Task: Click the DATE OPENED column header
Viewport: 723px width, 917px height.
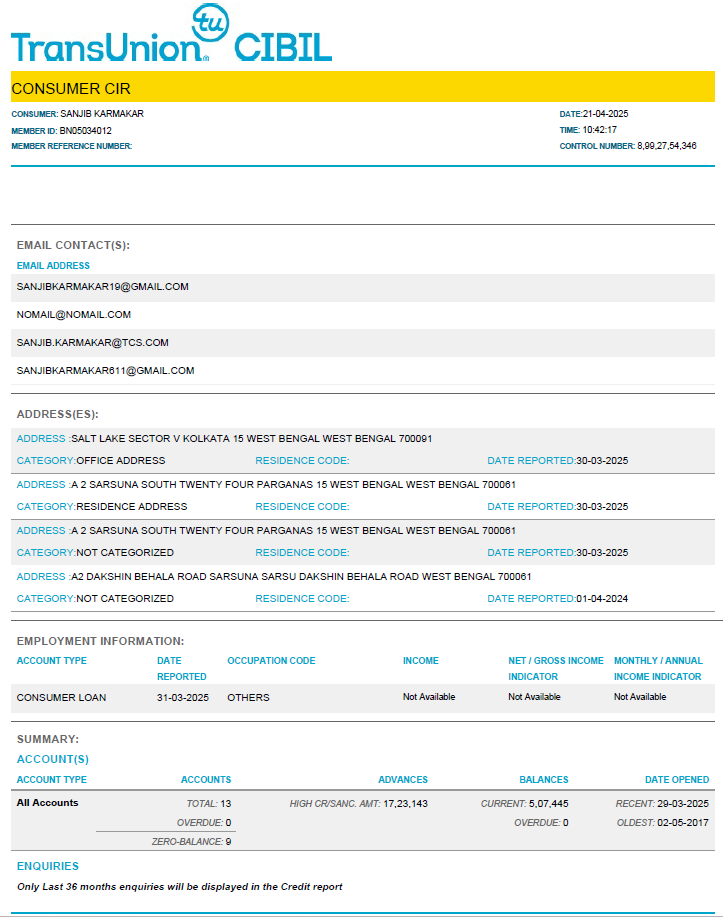Action: point(677,780)
